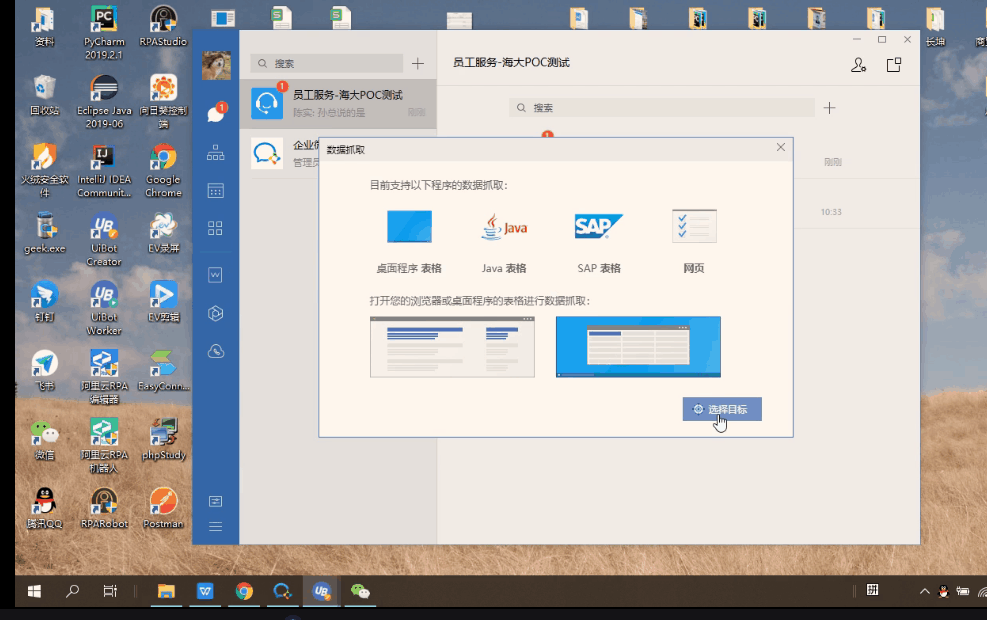987x620 pixels.
Task: Select the Java 表格 icon
Action: pyautogui.click(x=504, y=227)
